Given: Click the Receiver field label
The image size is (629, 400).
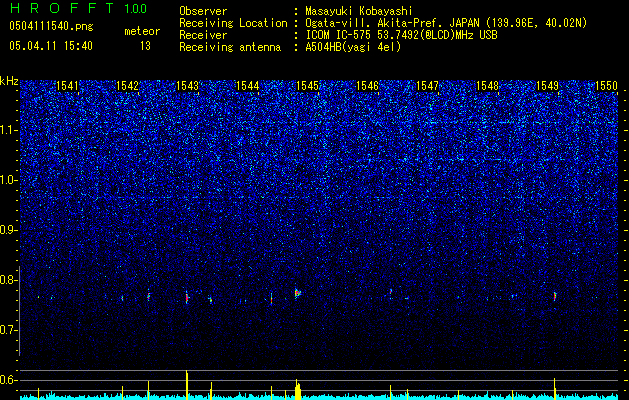Looking at the screenshot, I should [203, 35].
